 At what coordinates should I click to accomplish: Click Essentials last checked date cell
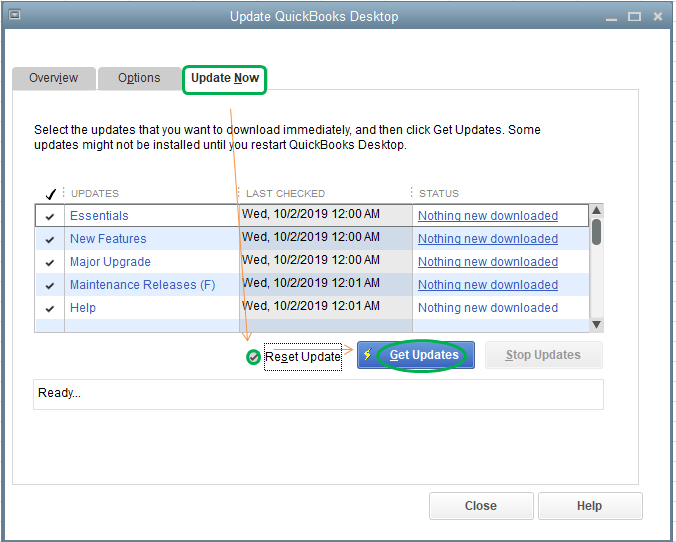325,214
